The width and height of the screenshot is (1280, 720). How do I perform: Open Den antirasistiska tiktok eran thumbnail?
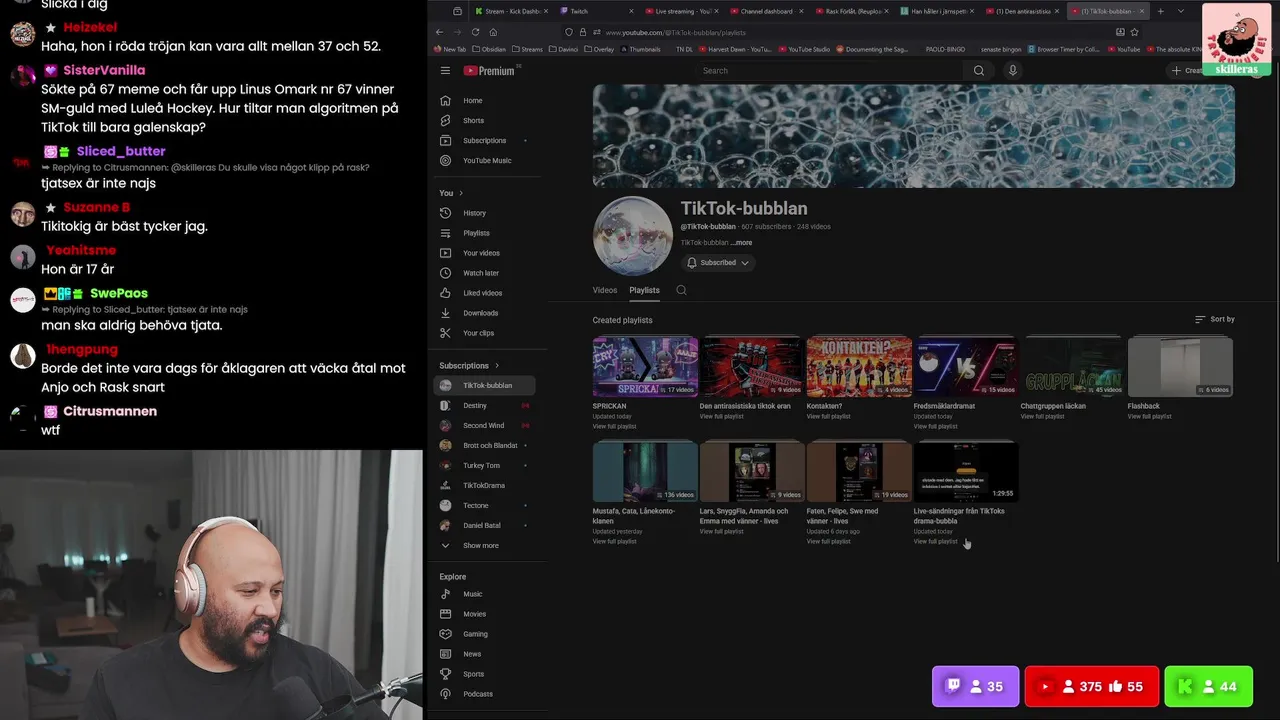pyautogui.click(x=752, y=367)
